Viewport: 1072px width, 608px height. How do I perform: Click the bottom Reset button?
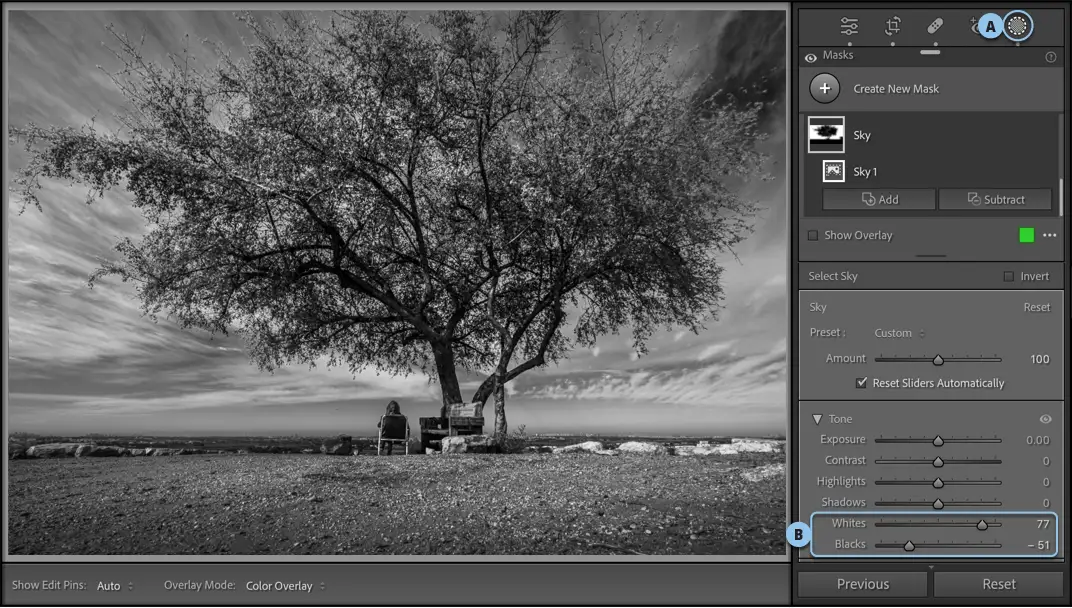pyautogui.click(x=999, y=584)
